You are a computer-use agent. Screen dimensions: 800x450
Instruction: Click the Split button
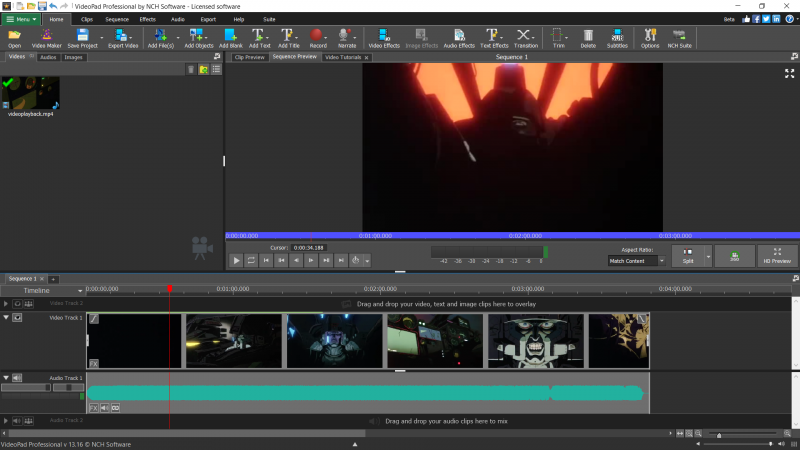688,256
